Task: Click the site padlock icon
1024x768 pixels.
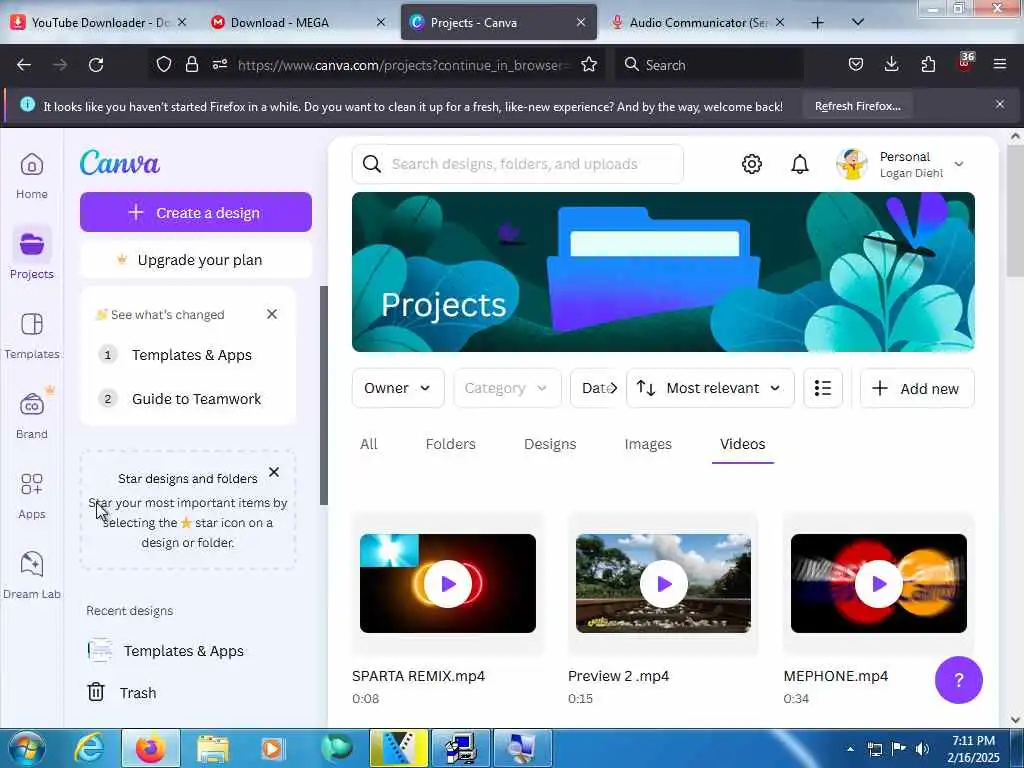Action: 191,65
